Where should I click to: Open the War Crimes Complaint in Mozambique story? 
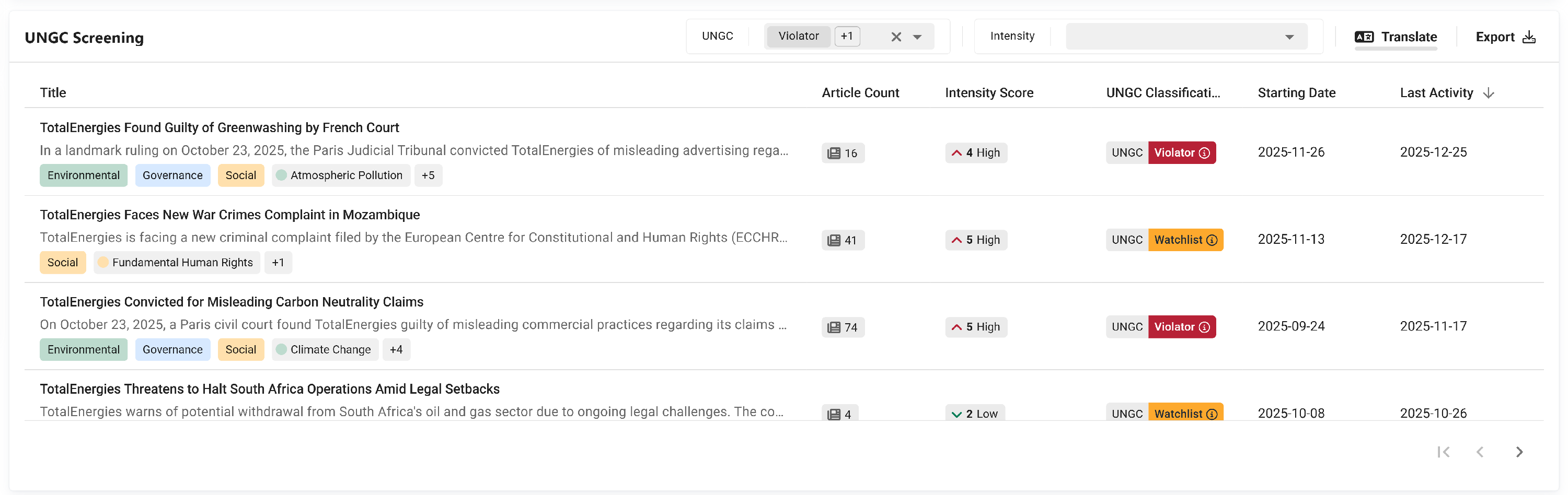(229, 215)
